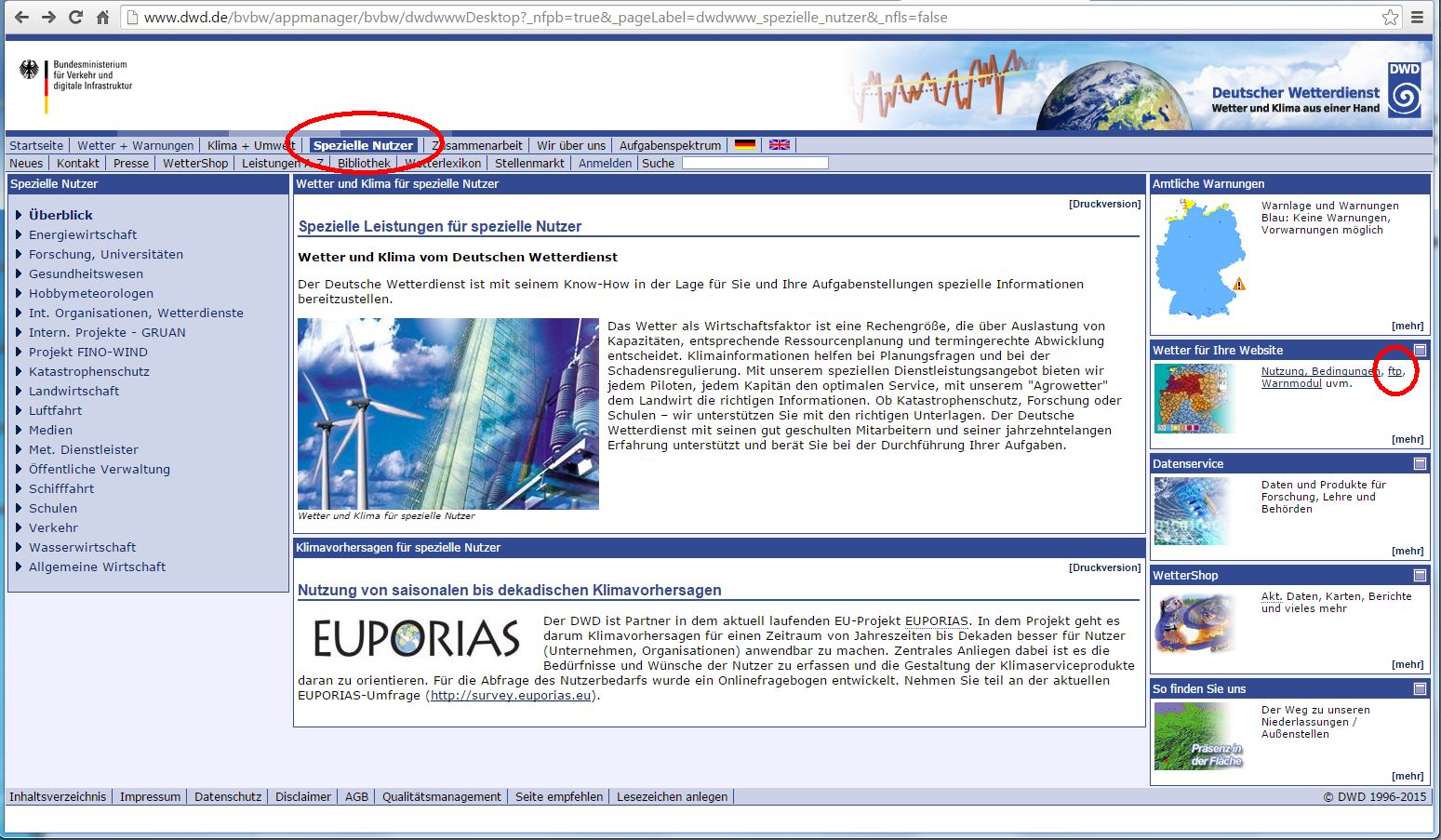Click the wind turbine image
This screenshot has width=1441, height=840.
pos(448,414)
